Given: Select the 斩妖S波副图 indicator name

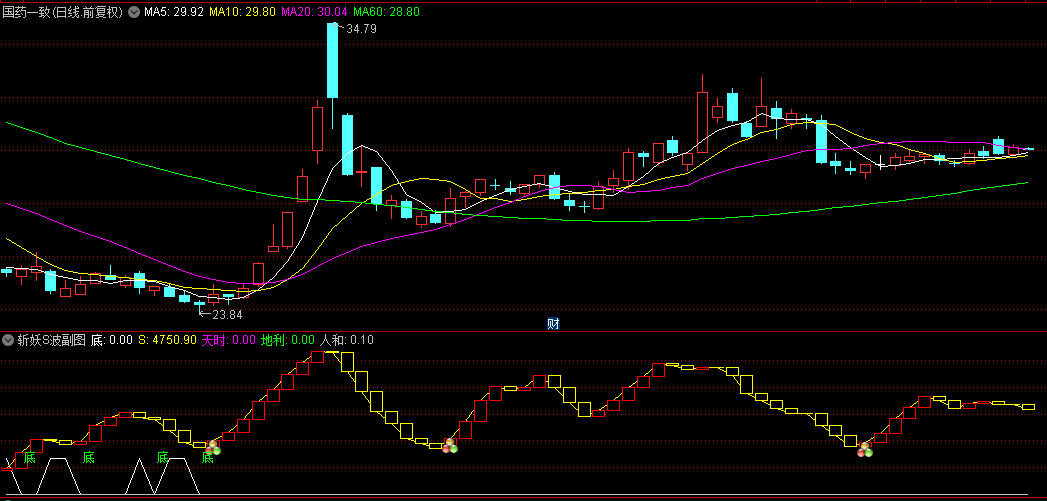Looking at the screenshot, I should [x=51, y=340].
